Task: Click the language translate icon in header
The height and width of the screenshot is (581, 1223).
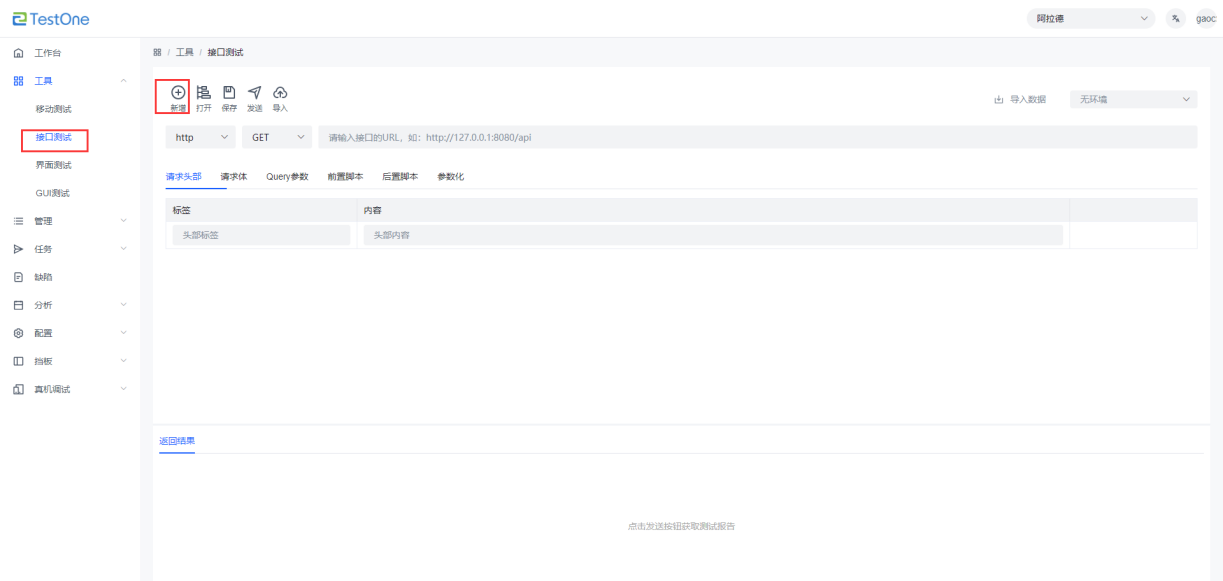Action: point(1176,19)
